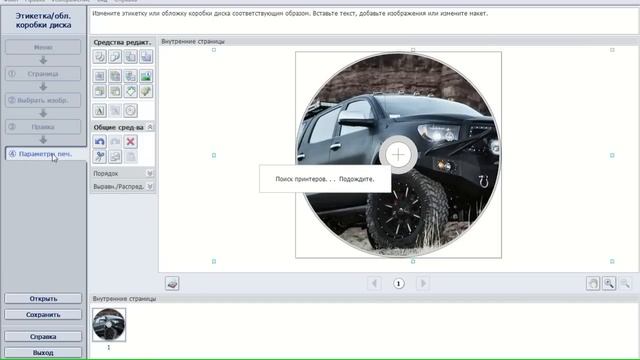This screenshot has height=360, width=640.
Task: Select the hand pan tool below preview
Action: (593, 283)
